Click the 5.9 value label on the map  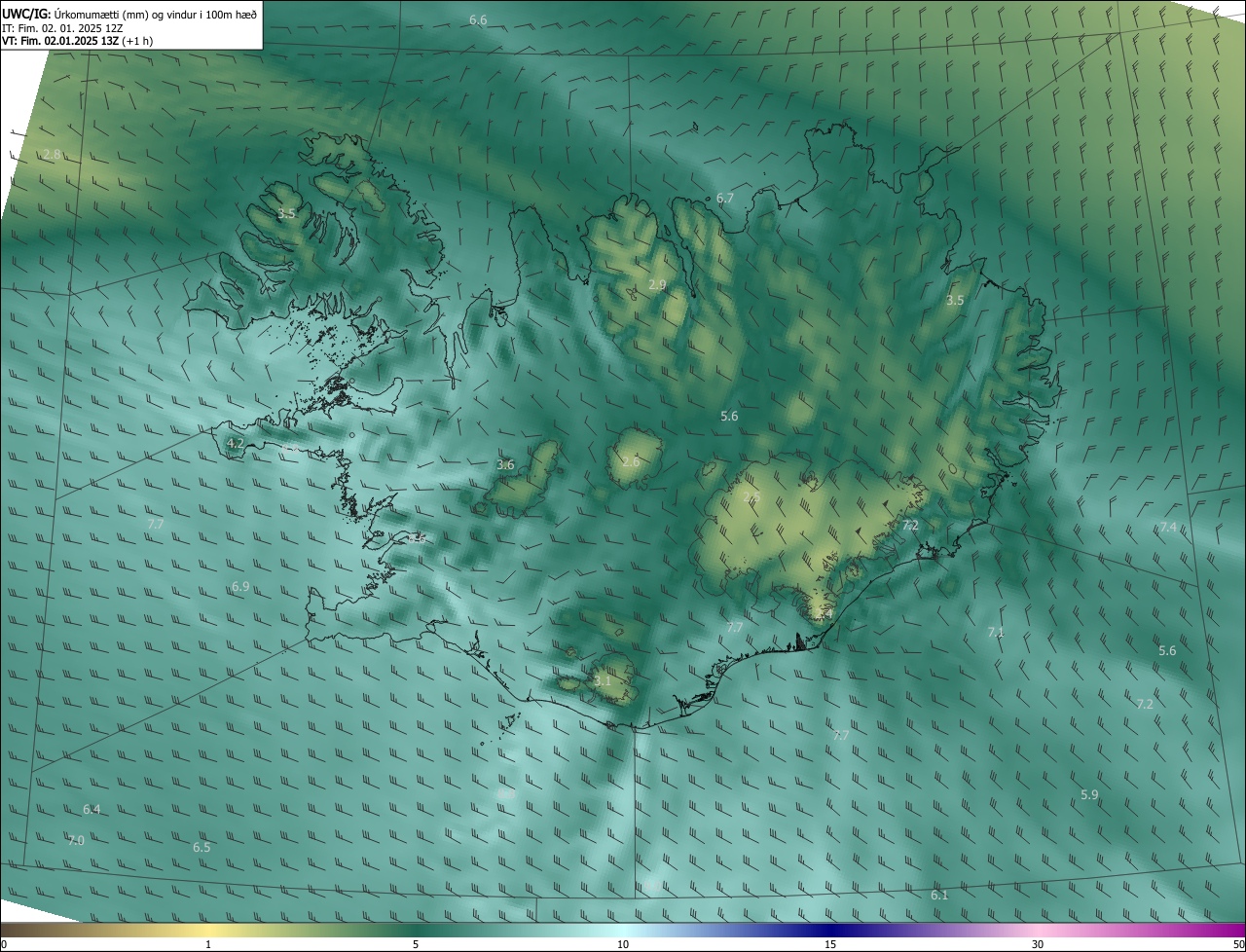[x=1089, y=794]
